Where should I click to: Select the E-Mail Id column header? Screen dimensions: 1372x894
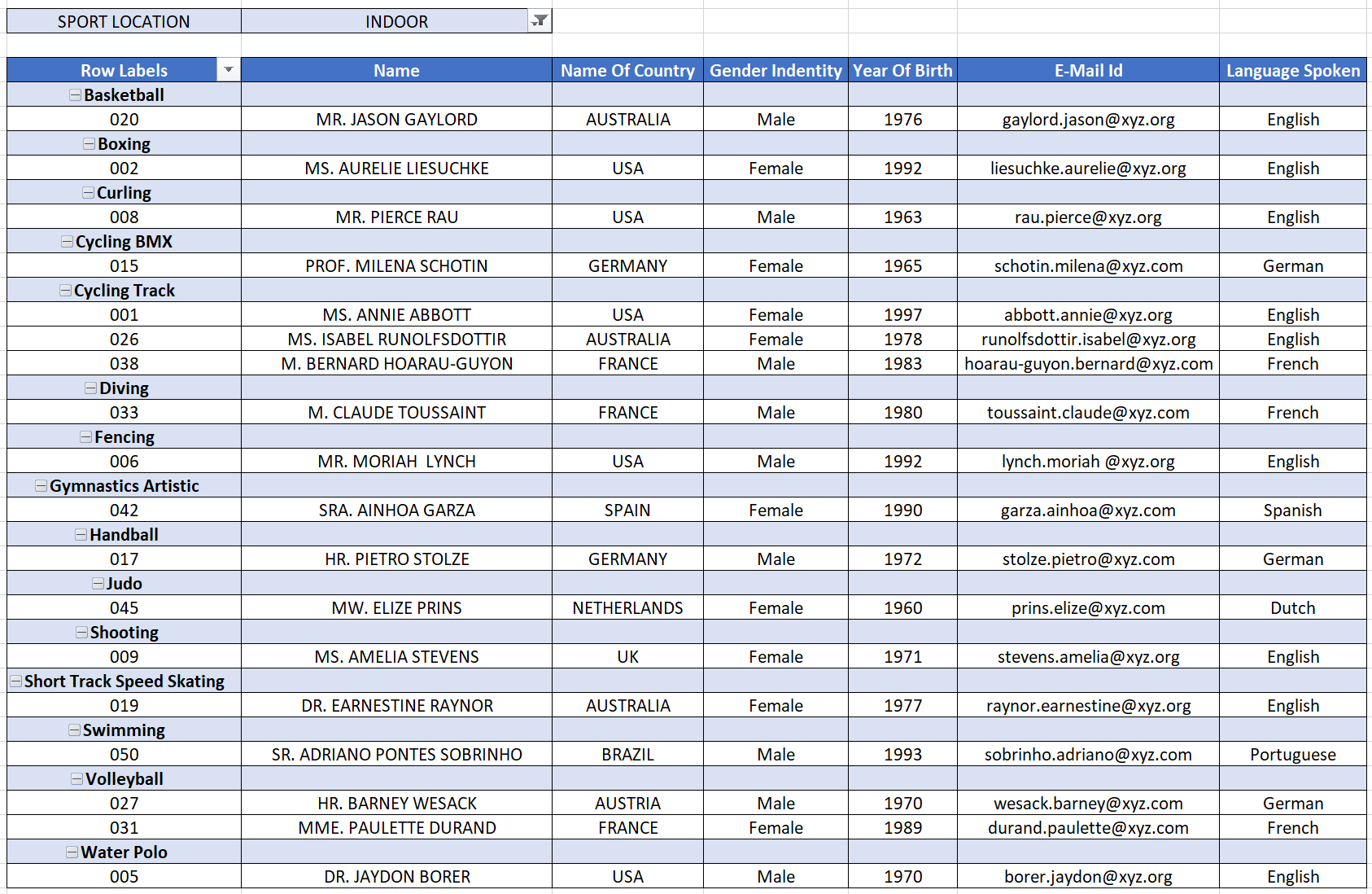click(x=1088, y=70)
